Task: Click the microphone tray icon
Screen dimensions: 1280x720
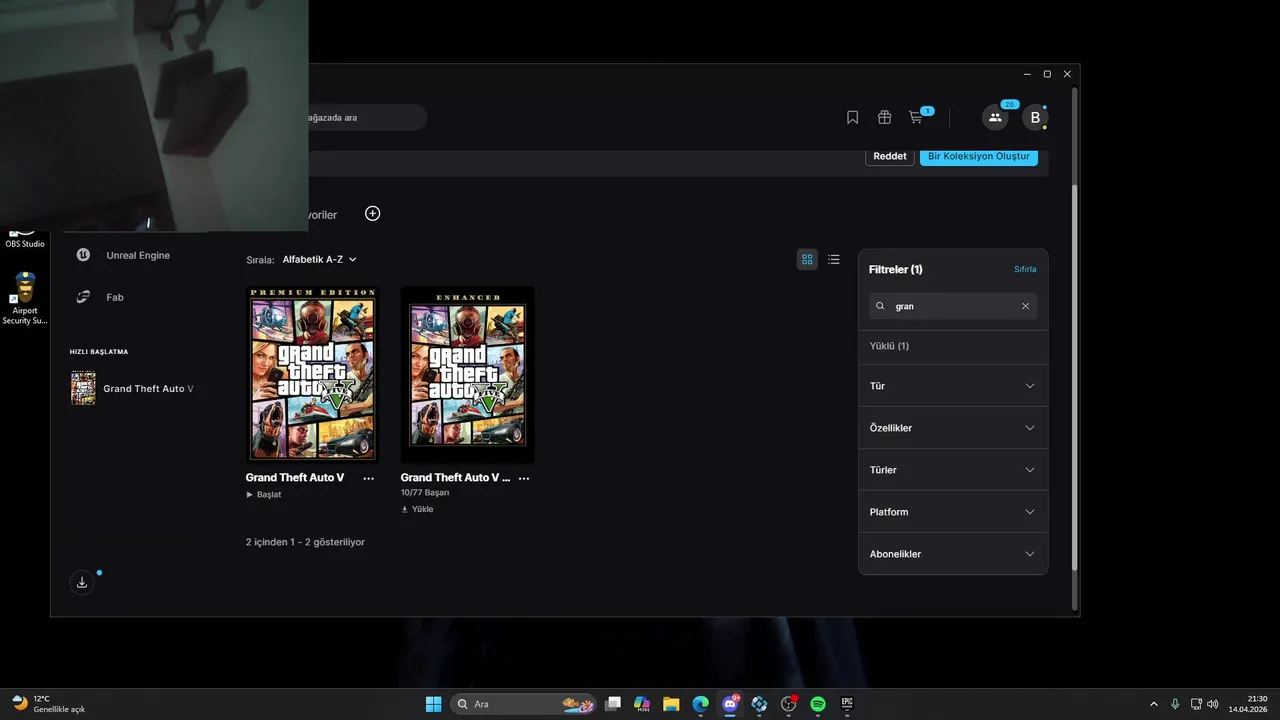Action: click(1175, 704)
